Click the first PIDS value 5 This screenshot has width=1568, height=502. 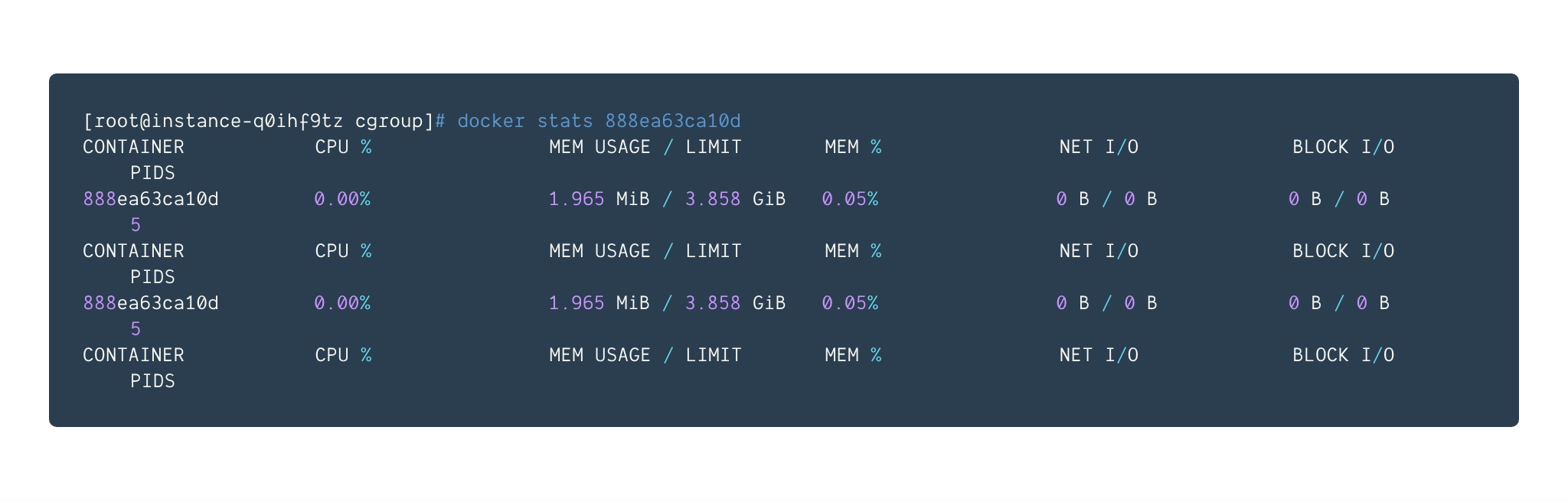[136, 225]
